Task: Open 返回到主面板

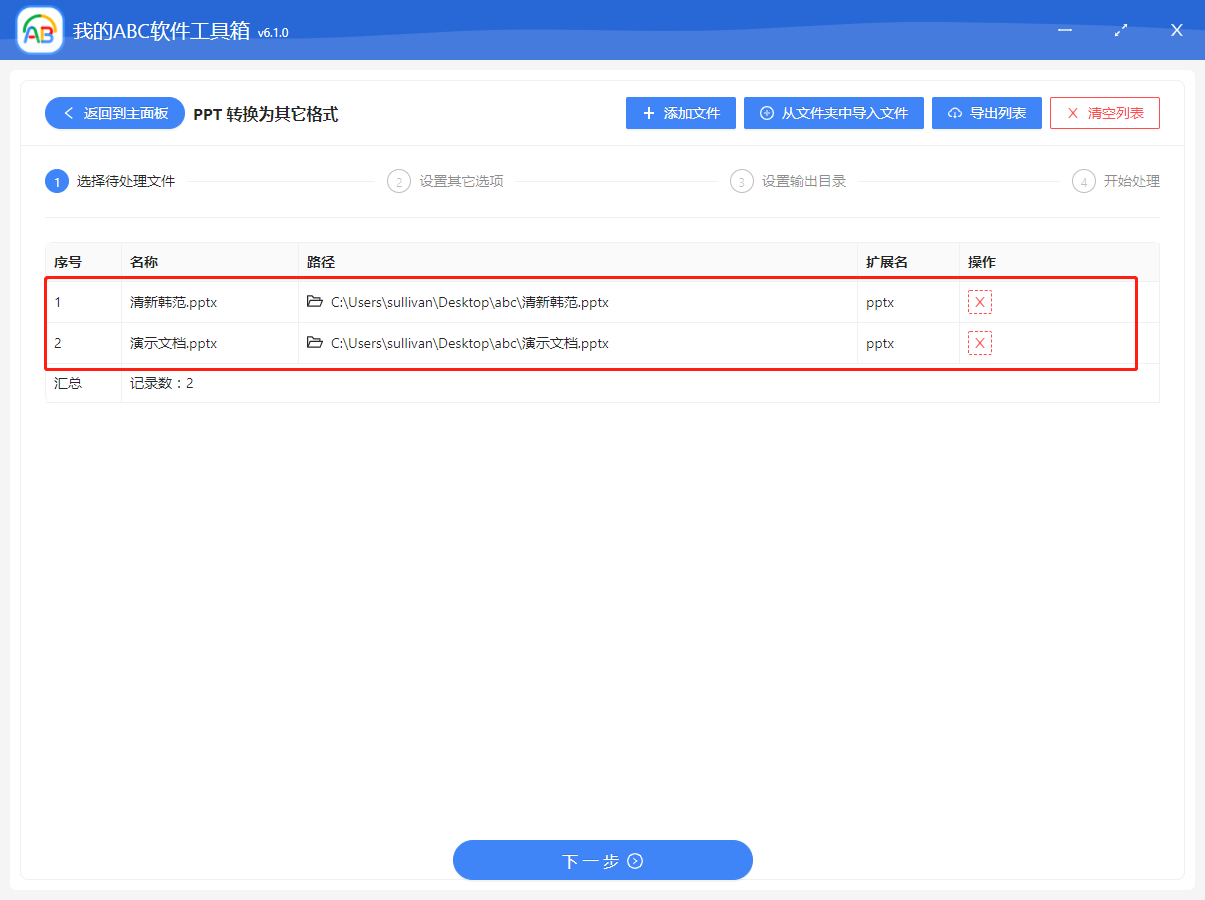Action: tap(113, 113)
